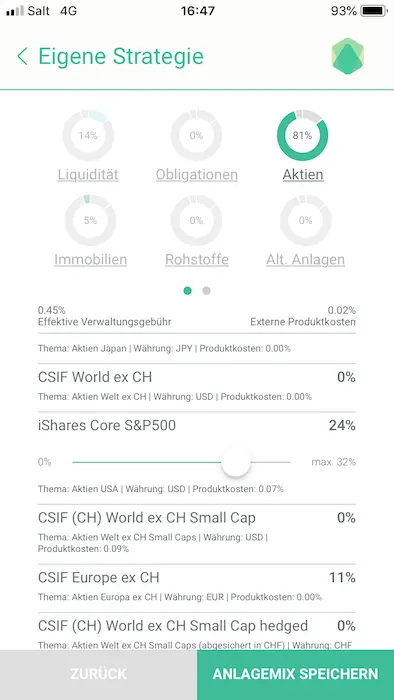Select the Liquidität 14% donut chart
This screenshot has height=700, width=394.
(x=88, y=135)
